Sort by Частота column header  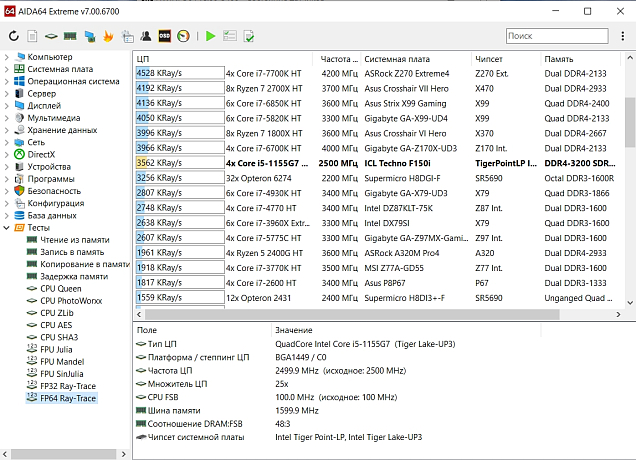[x=338, y=59]
